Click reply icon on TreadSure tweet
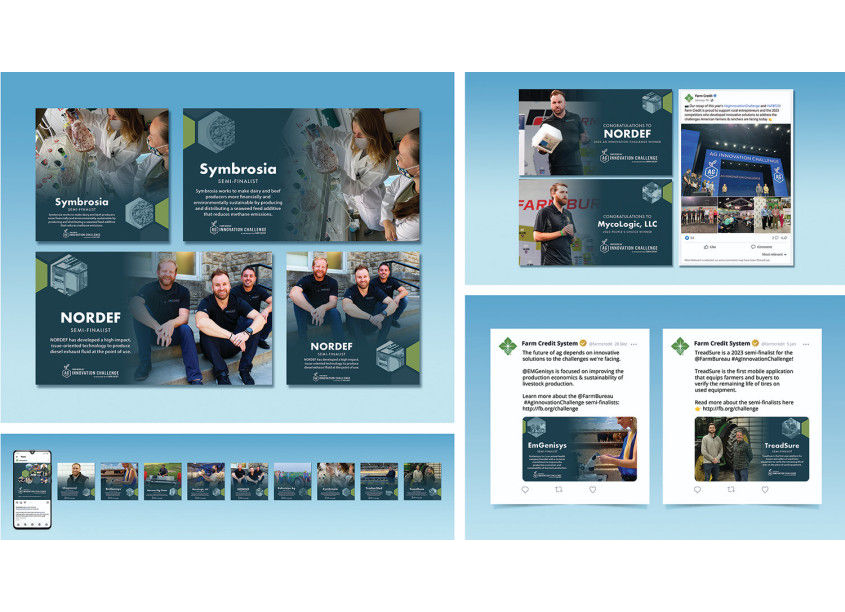Image resolution: width=845 pixels, height=612 pixels. click(x=697, y=490)
